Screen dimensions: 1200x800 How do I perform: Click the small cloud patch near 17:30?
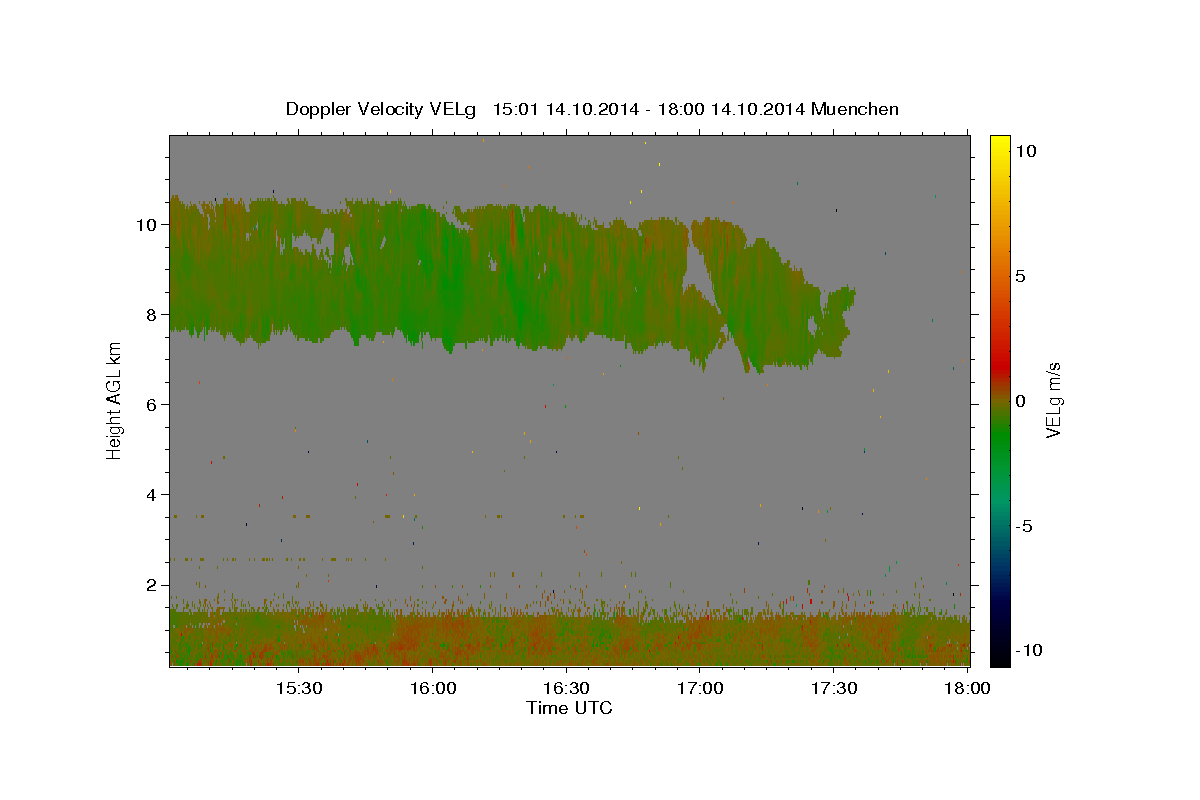pos(832,322)
